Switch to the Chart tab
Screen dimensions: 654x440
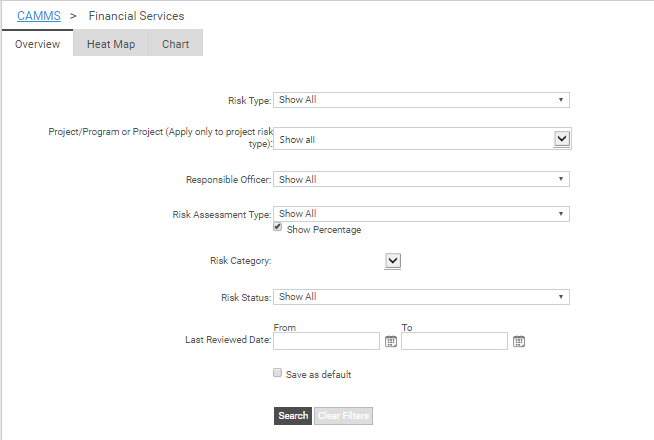coord(176,44)
